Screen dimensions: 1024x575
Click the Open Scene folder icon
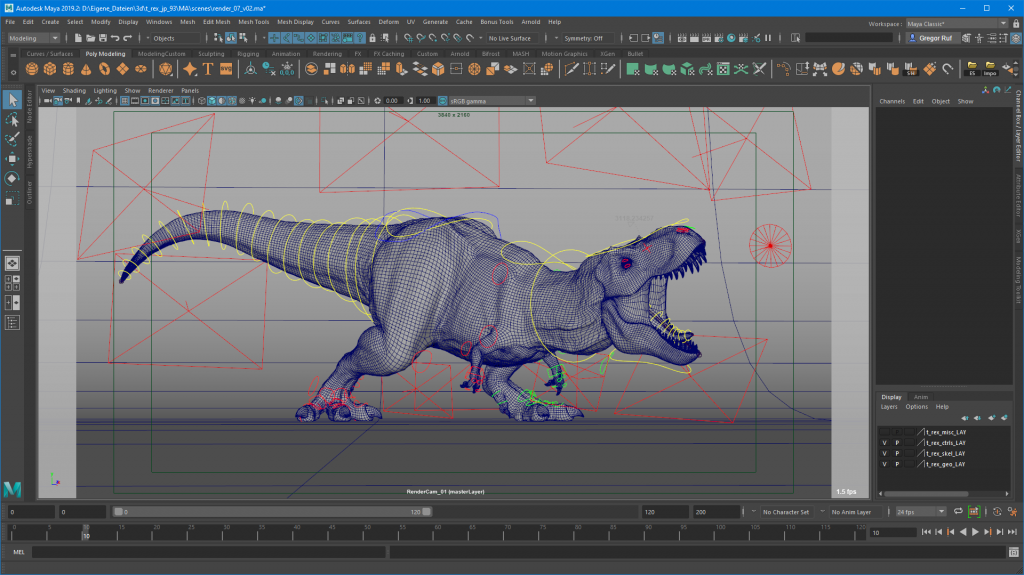tap(91, 38)
